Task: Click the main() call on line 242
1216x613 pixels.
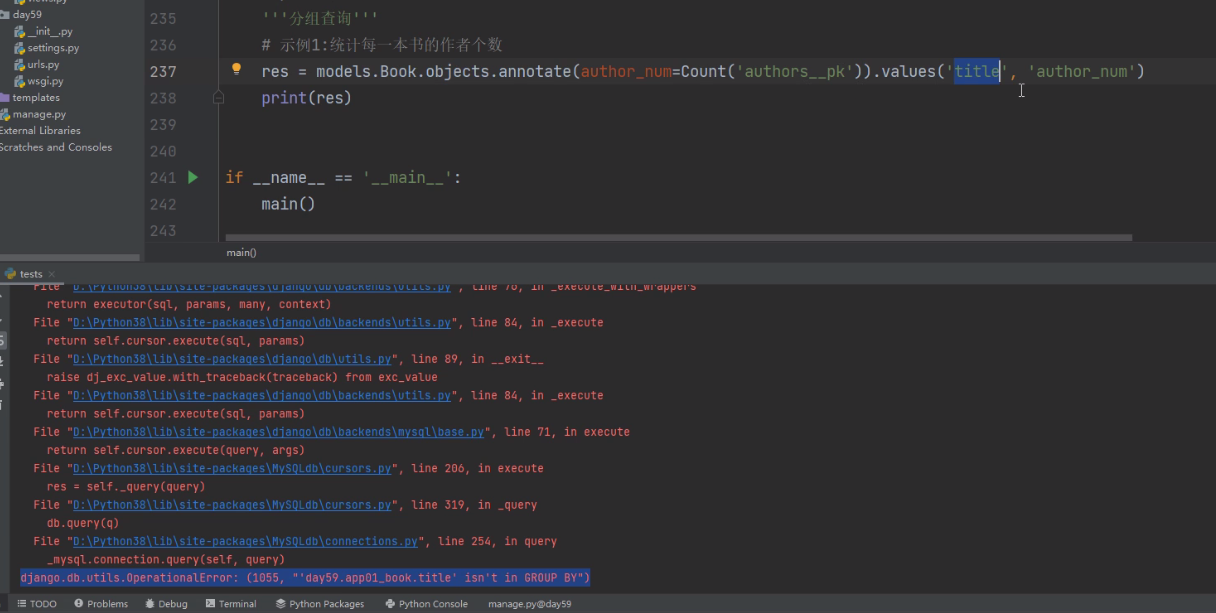Action: tap(288, 203)
